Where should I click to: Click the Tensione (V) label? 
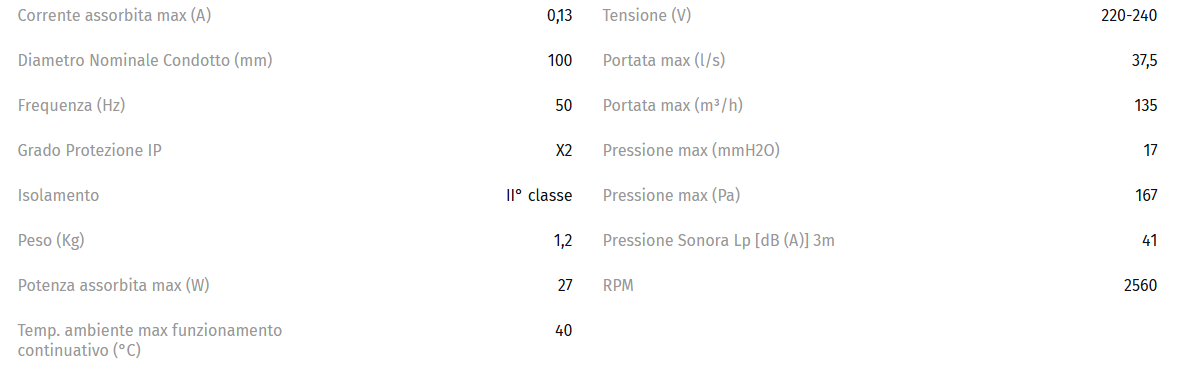click(647, 16)
